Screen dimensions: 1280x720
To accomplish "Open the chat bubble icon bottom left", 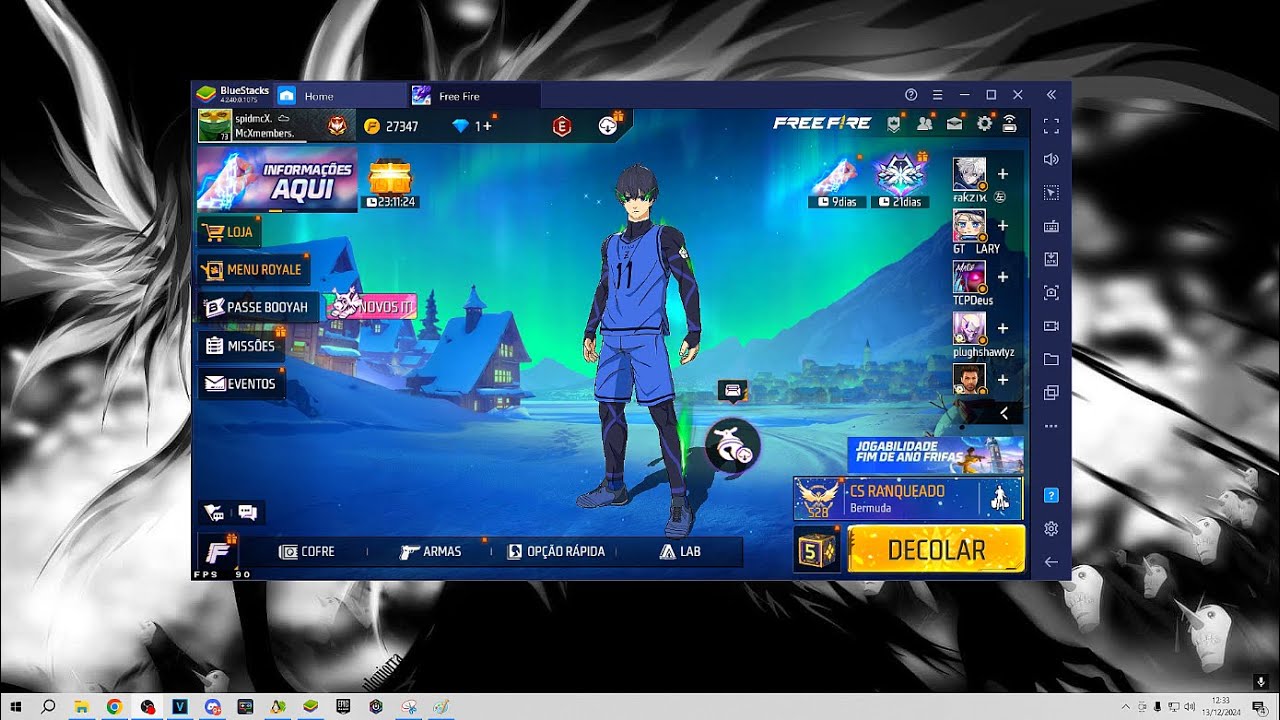I will coord(246,512).
